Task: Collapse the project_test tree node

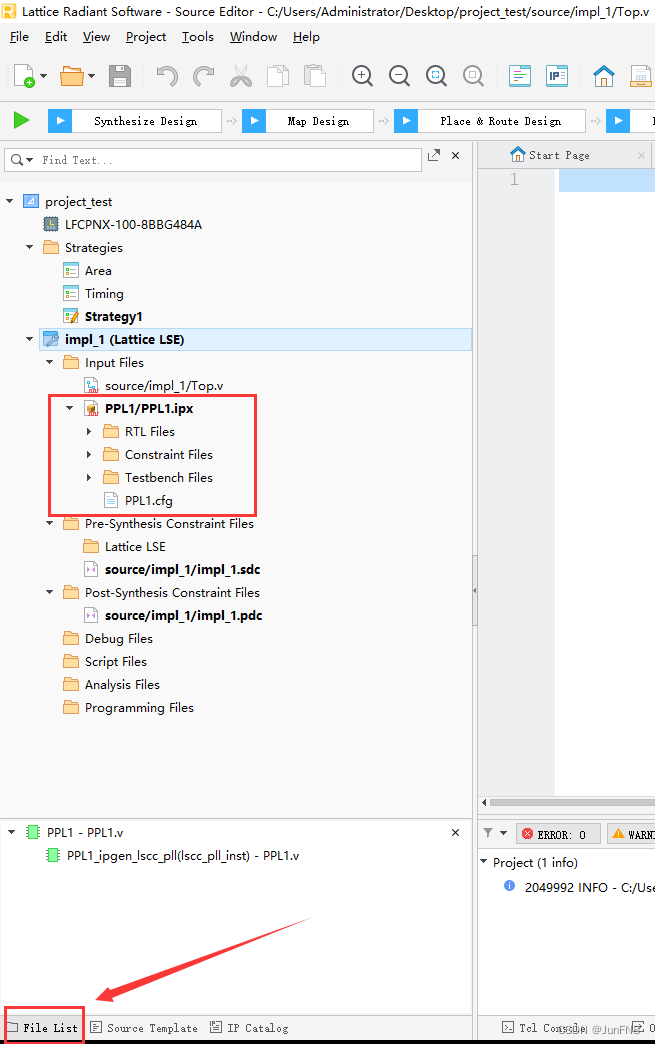Action: pos(9,201)
